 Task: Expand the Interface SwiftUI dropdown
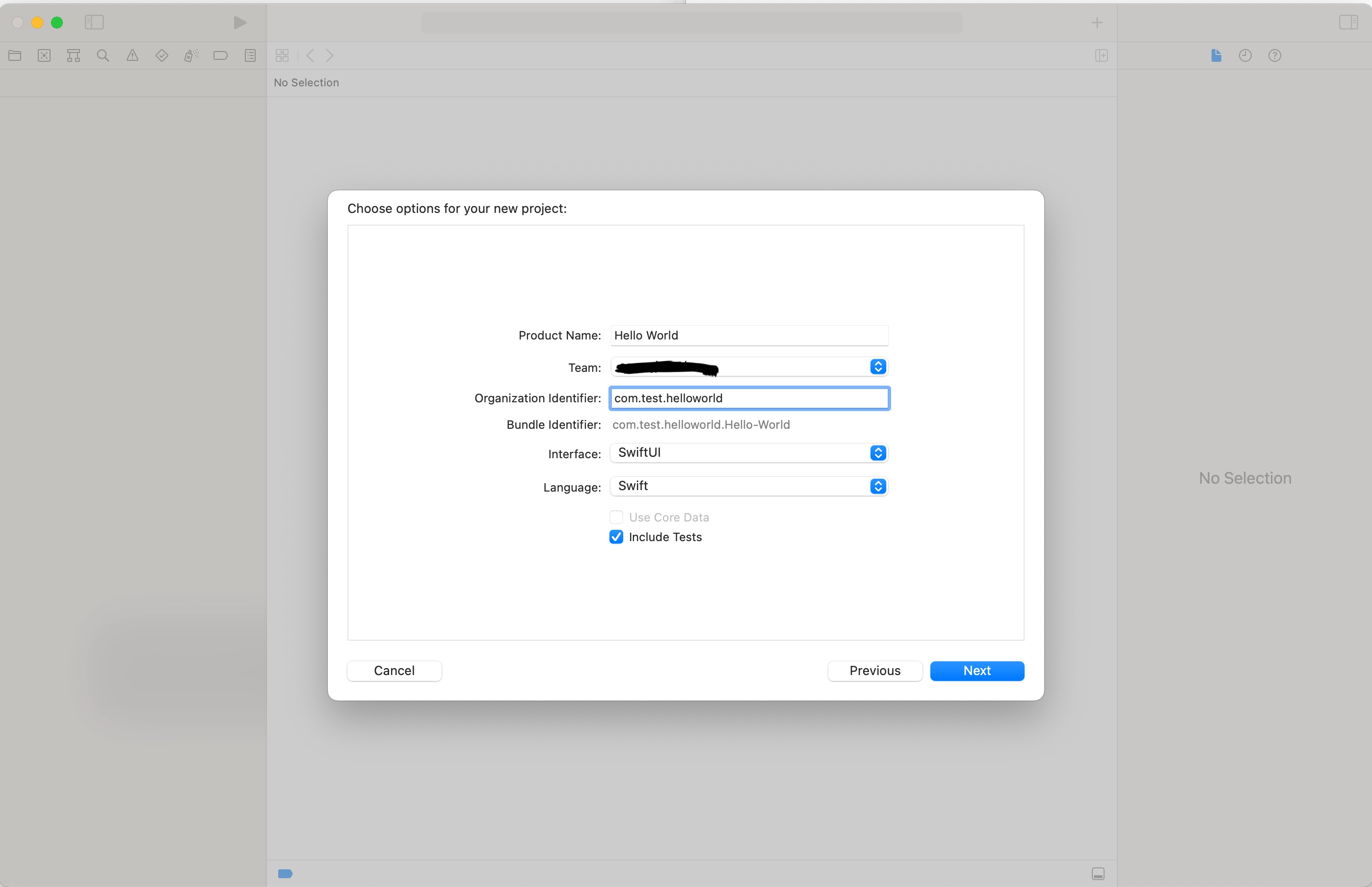point(749,453)
